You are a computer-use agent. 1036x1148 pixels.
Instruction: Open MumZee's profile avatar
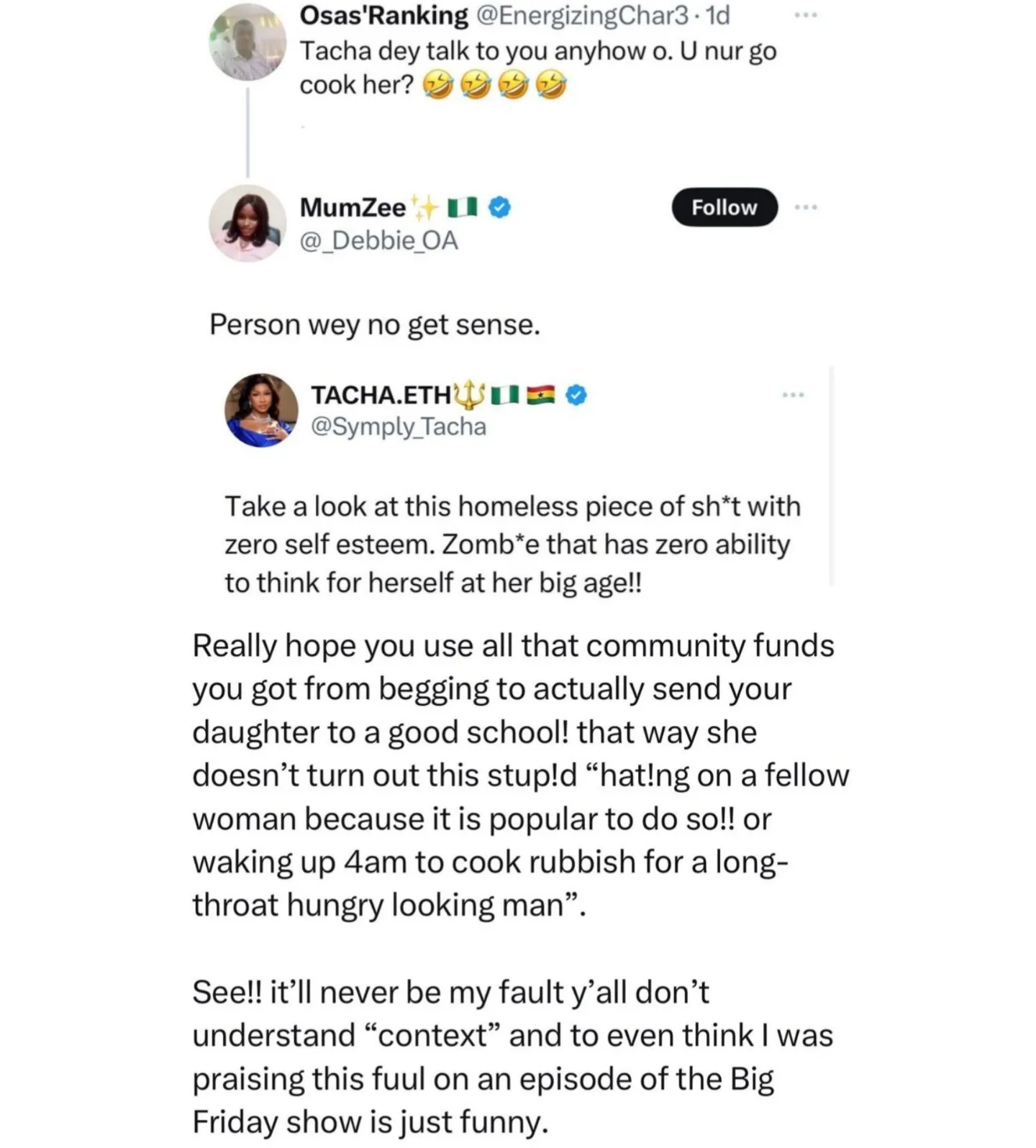coord(247,223)
